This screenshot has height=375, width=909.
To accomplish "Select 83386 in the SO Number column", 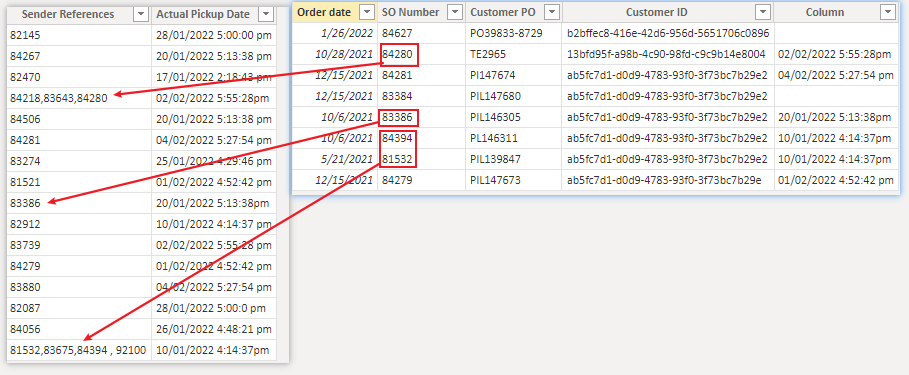I will click(x=421, y=117).
